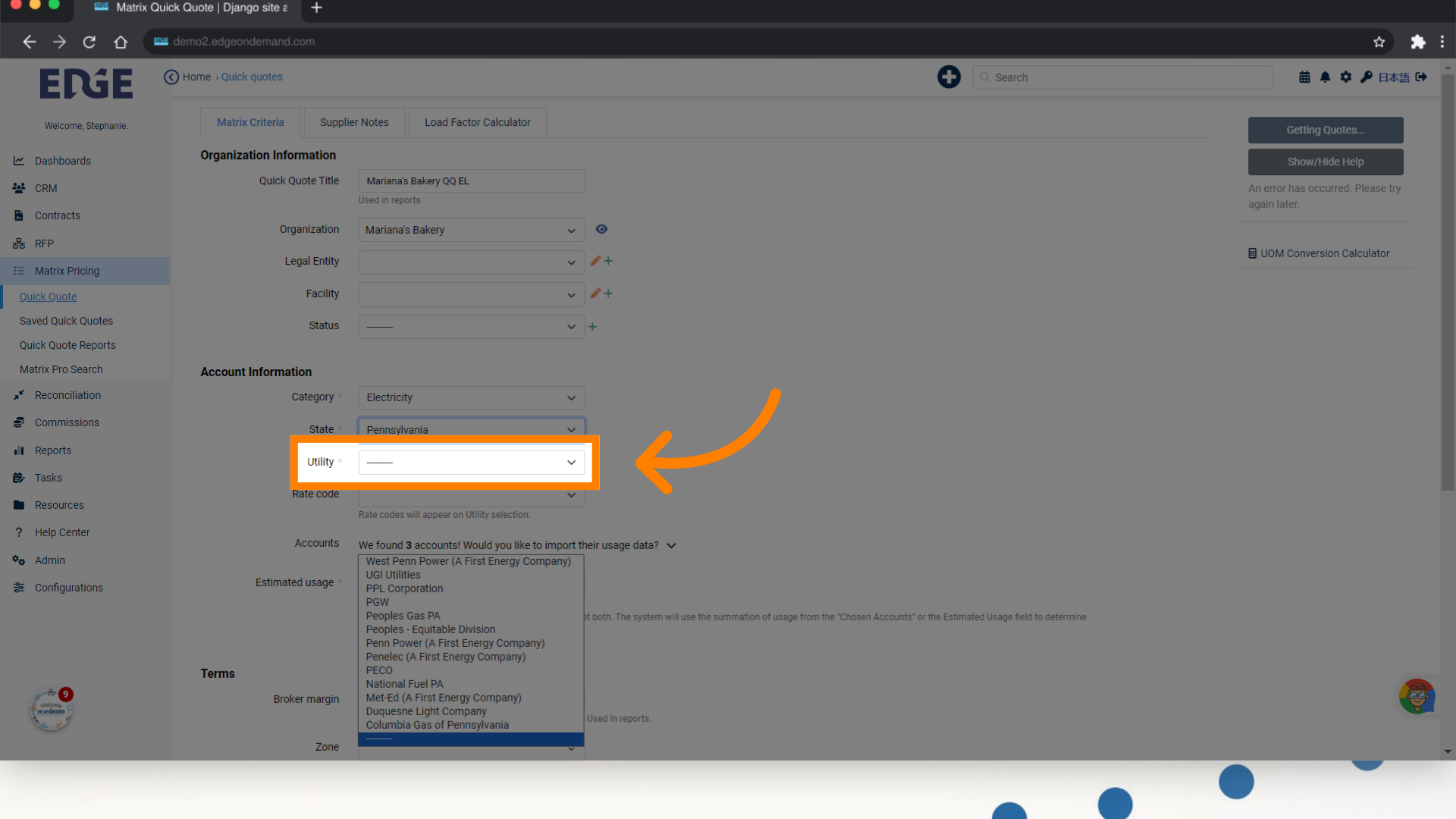Open the State dropdown showing Pennsylvania
The height and width of the screenshot is (819, 1456).
(x=472, y=429)
